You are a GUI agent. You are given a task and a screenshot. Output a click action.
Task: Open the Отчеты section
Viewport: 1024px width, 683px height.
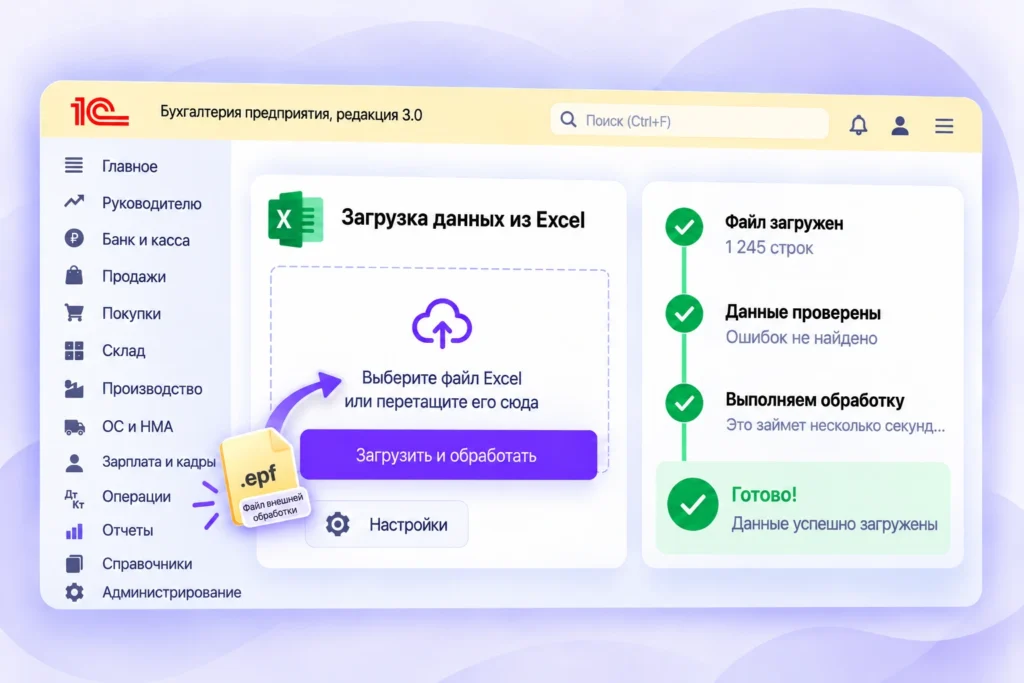point(127,530)
